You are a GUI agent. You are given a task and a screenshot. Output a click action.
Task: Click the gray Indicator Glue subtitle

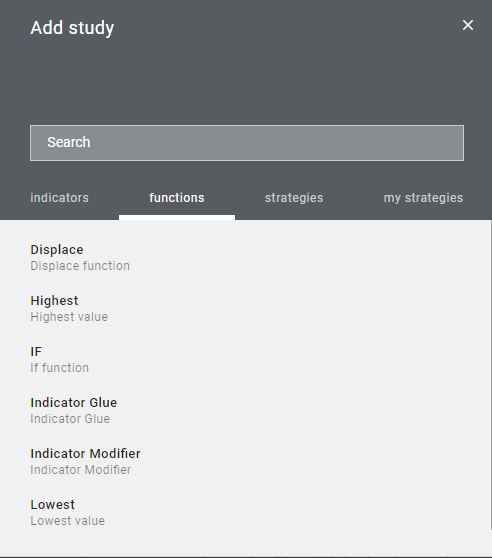(x=70, y=418)
